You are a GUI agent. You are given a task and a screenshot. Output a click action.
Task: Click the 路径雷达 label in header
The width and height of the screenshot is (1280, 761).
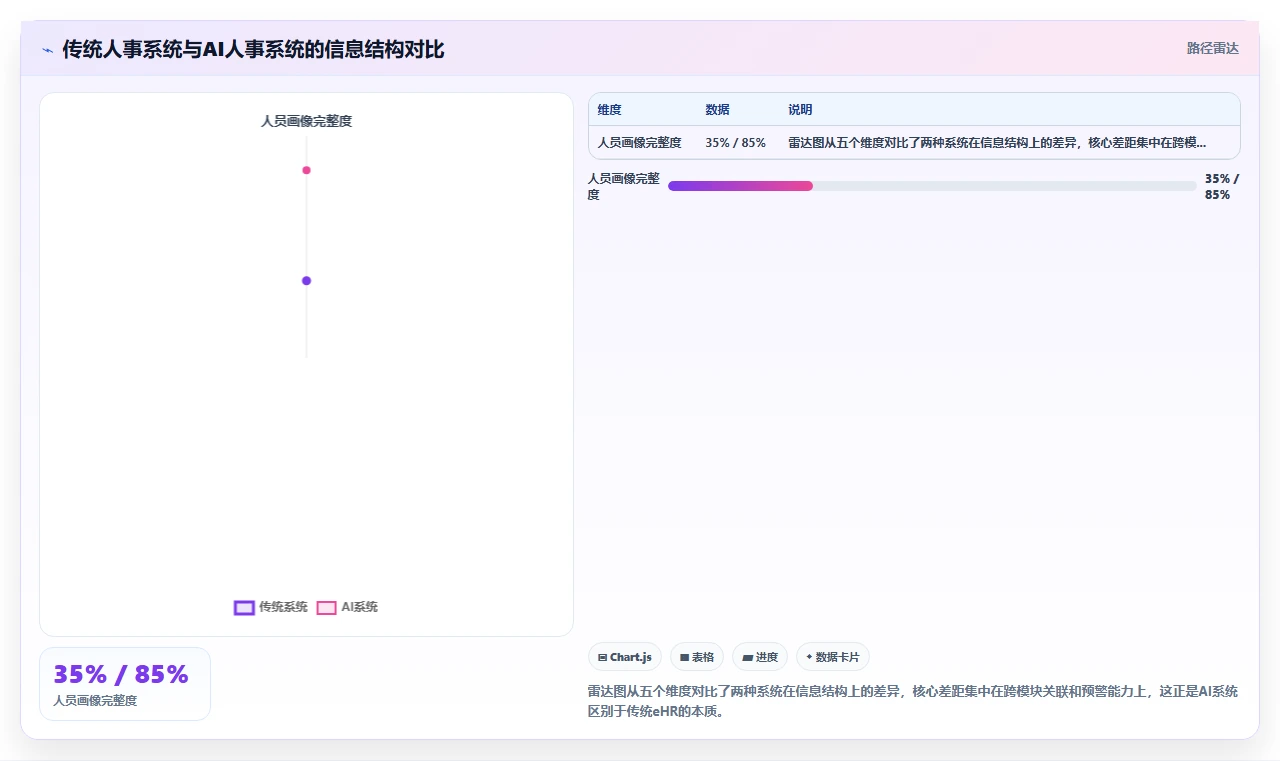pos(1212,48)
